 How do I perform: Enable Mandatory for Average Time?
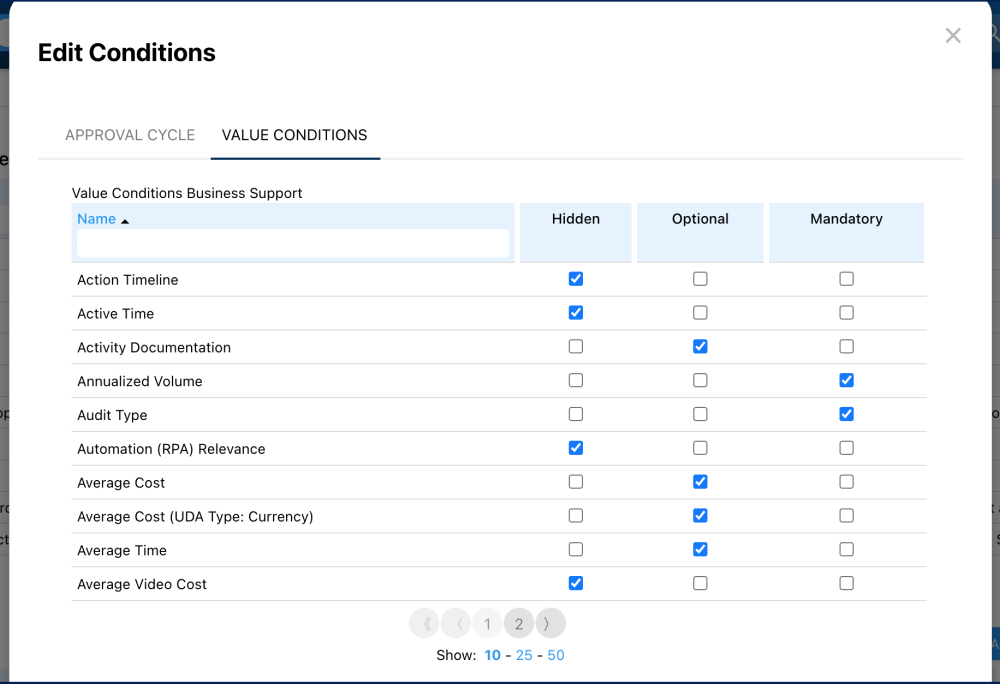tap(846, 550)
